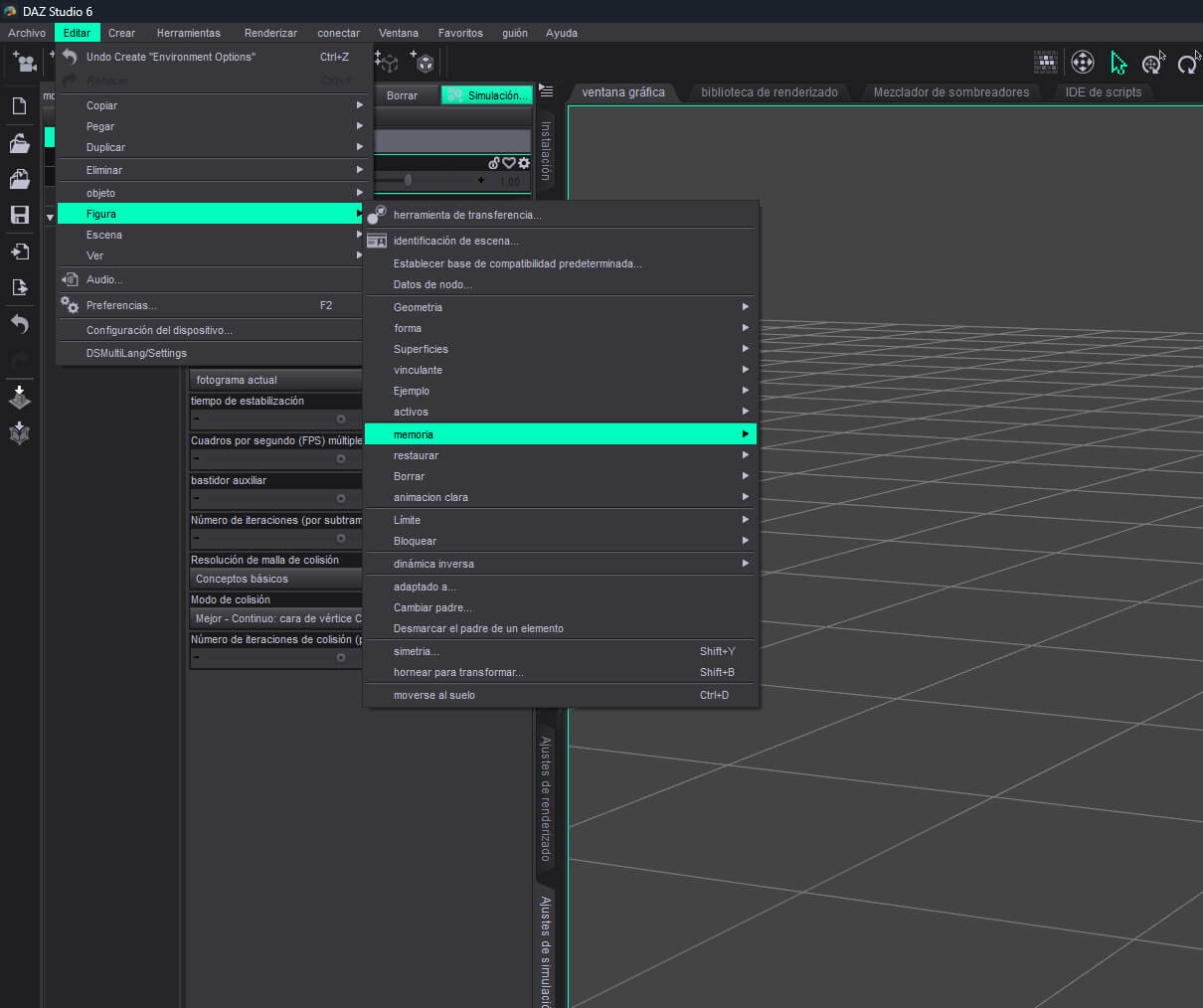1203x1008 pixels.
Task: Expand the Geometría submenu arrow
Action: [746, 307]
